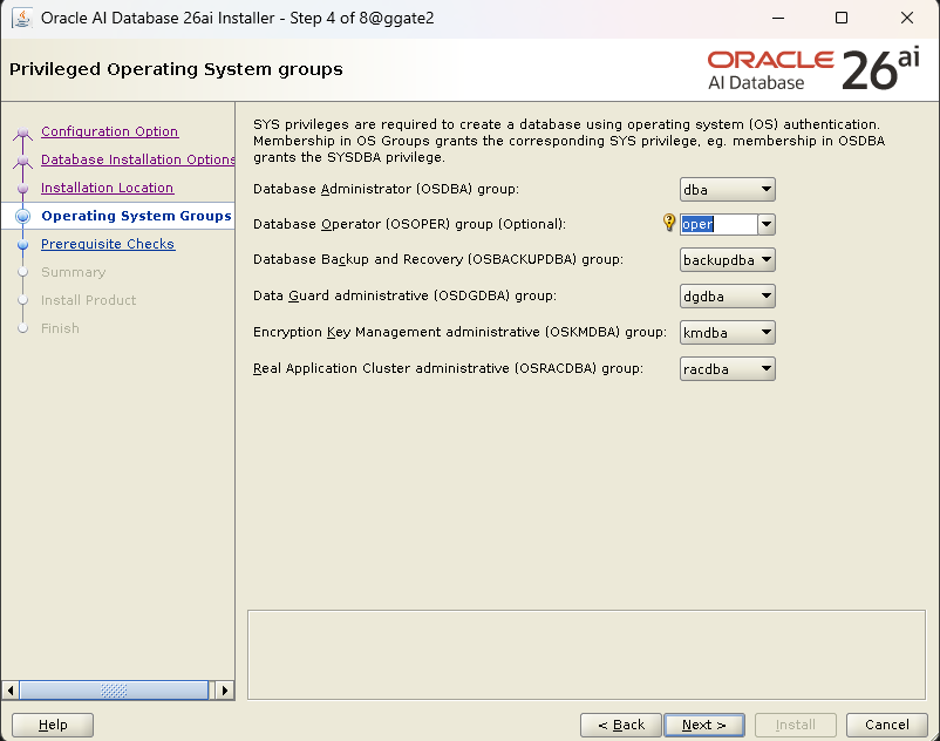Maximize the installer window

842,18
